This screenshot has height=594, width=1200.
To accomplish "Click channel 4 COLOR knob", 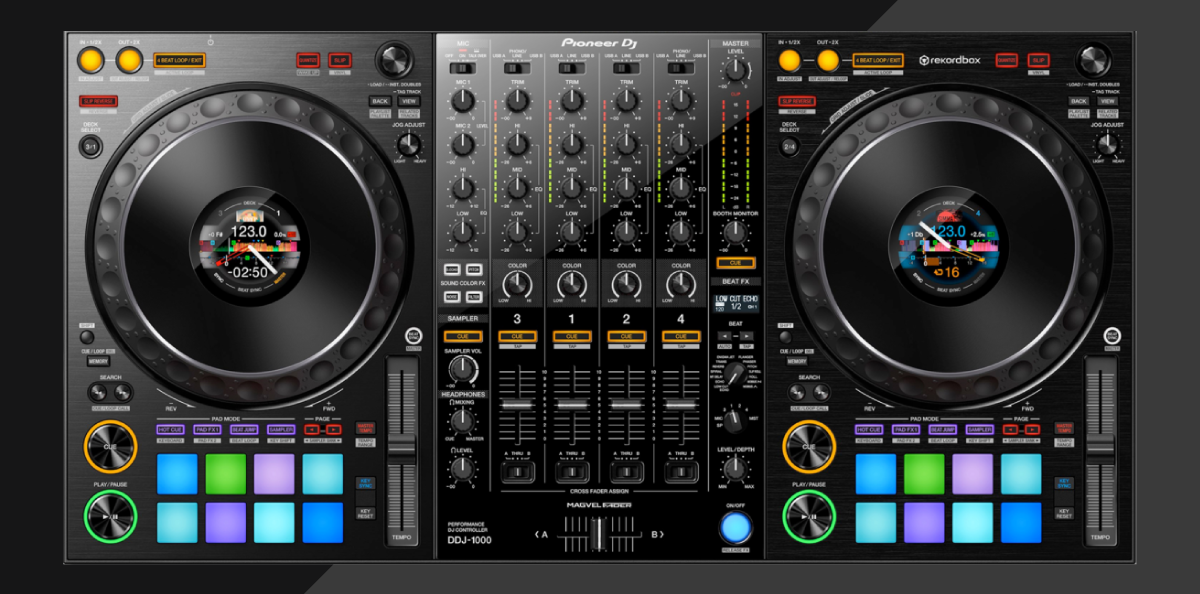I will [681, 286].
